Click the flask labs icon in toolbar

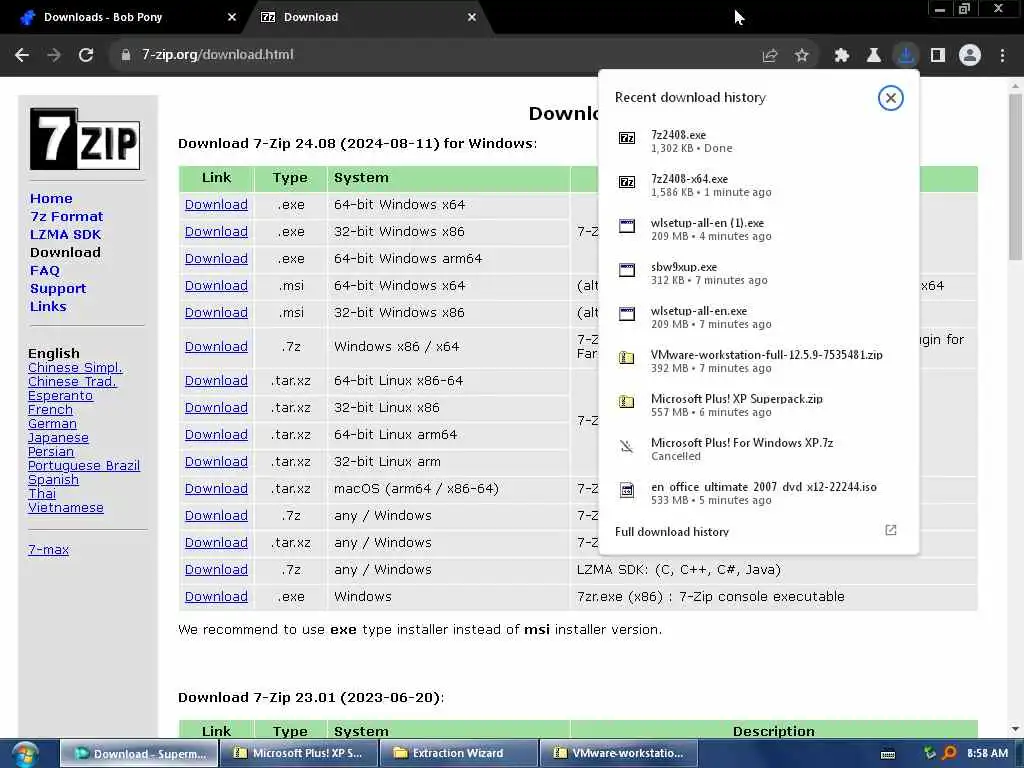(874, 56)
